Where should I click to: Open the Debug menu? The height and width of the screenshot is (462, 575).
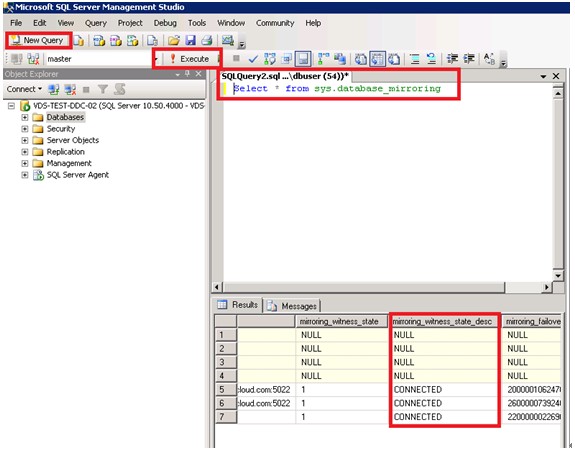(165, 23)
